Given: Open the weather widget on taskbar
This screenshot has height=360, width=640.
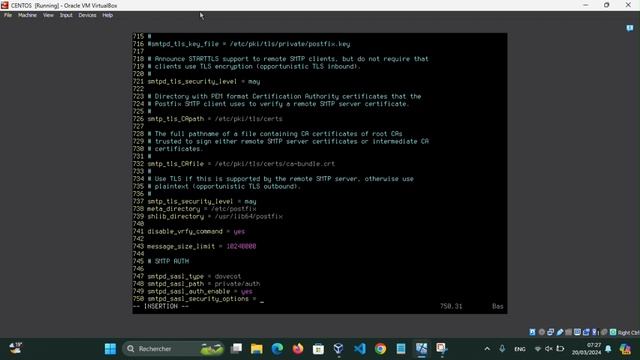Looking at the screenshot, I should [x=16, y=348].
